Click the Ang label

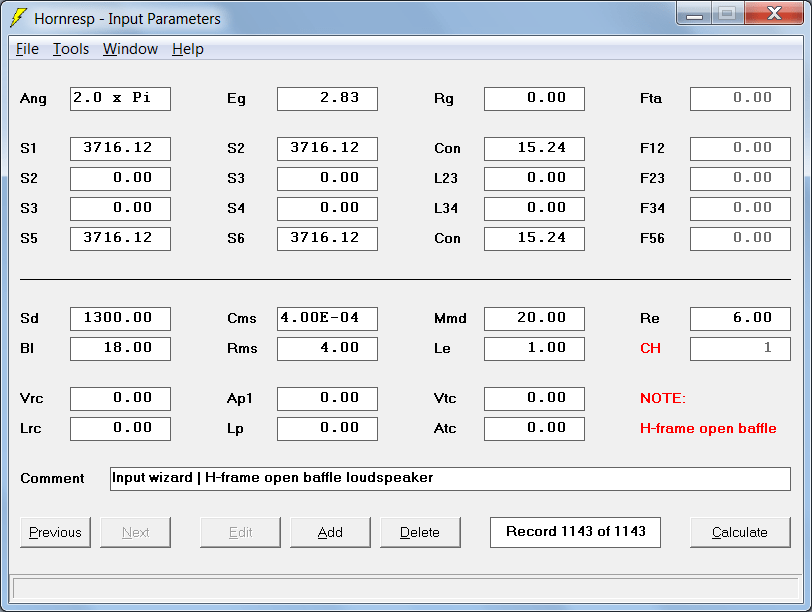[33, 99]
